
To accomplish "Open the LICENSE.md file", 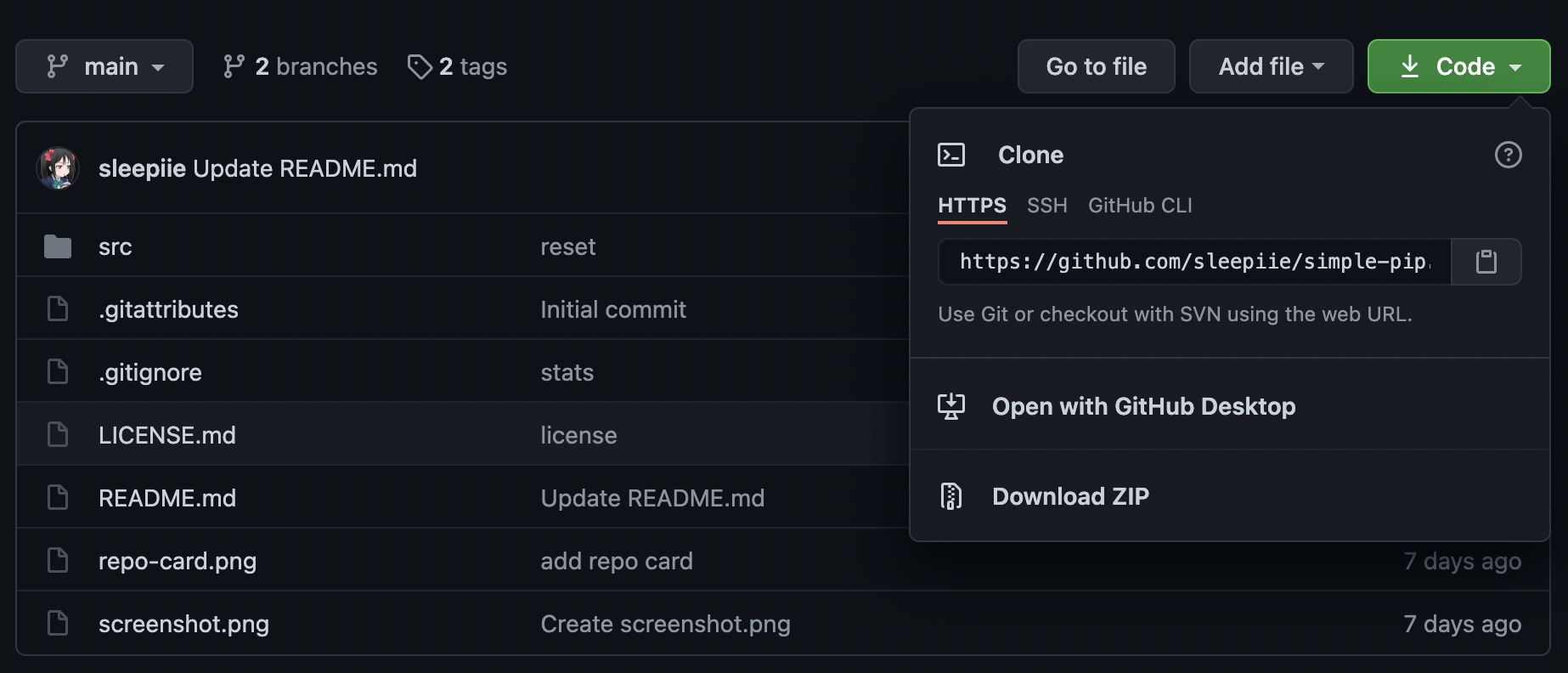I will click(167, 435).
